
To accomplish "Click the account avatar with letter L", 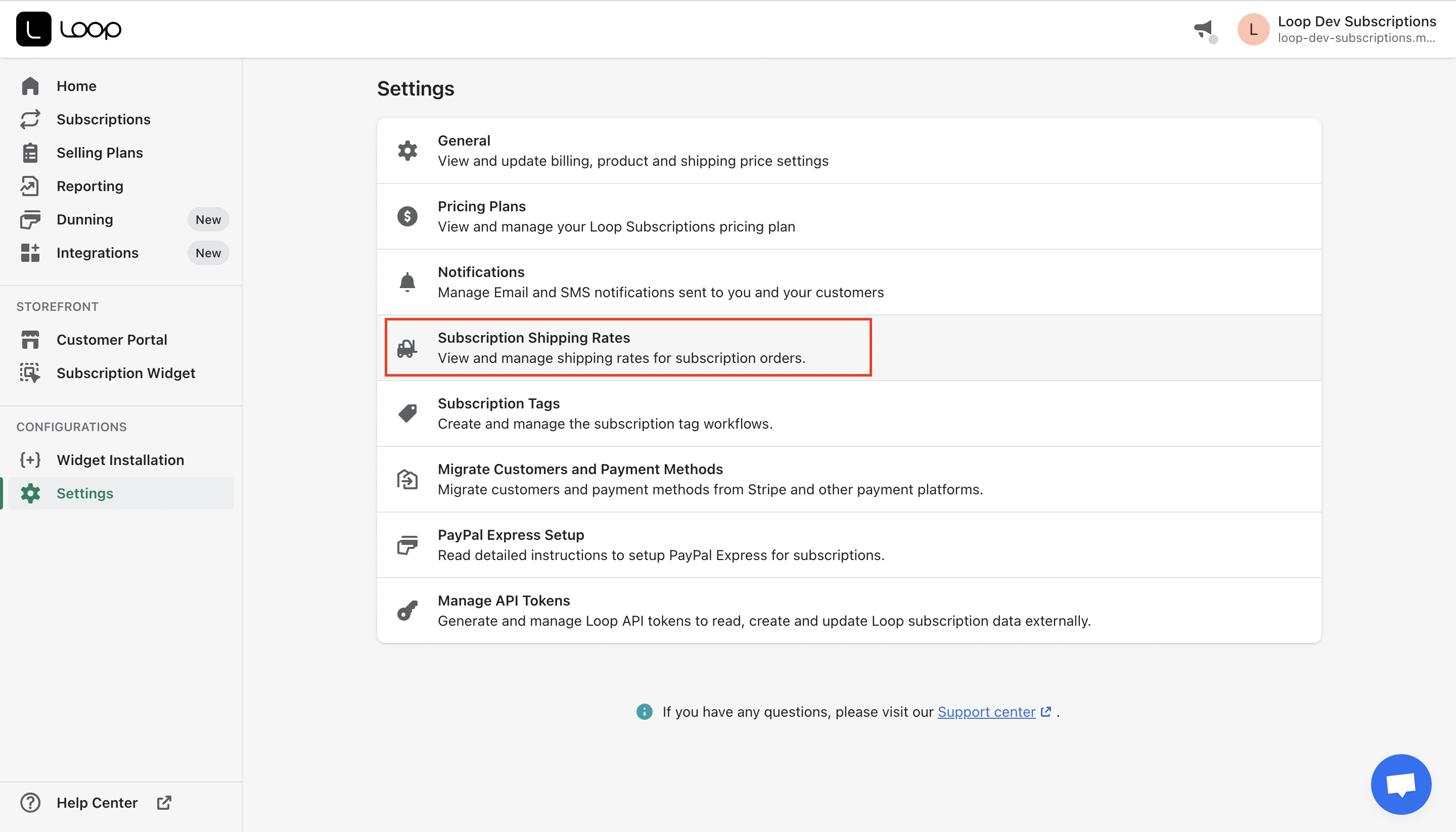I will tap(1253, 30).
